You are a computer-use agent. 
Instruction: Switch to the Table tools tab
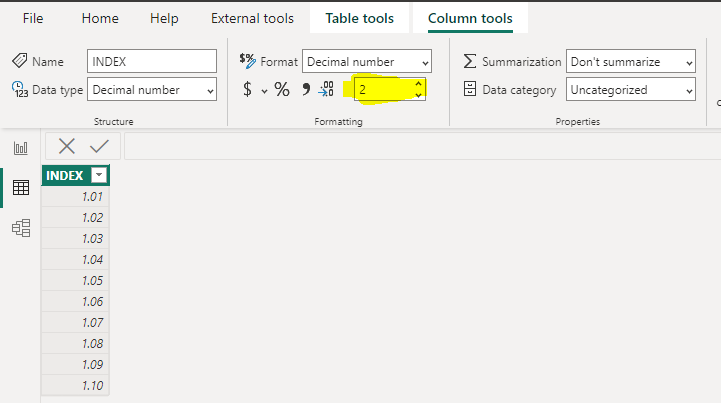coord(360,18)
